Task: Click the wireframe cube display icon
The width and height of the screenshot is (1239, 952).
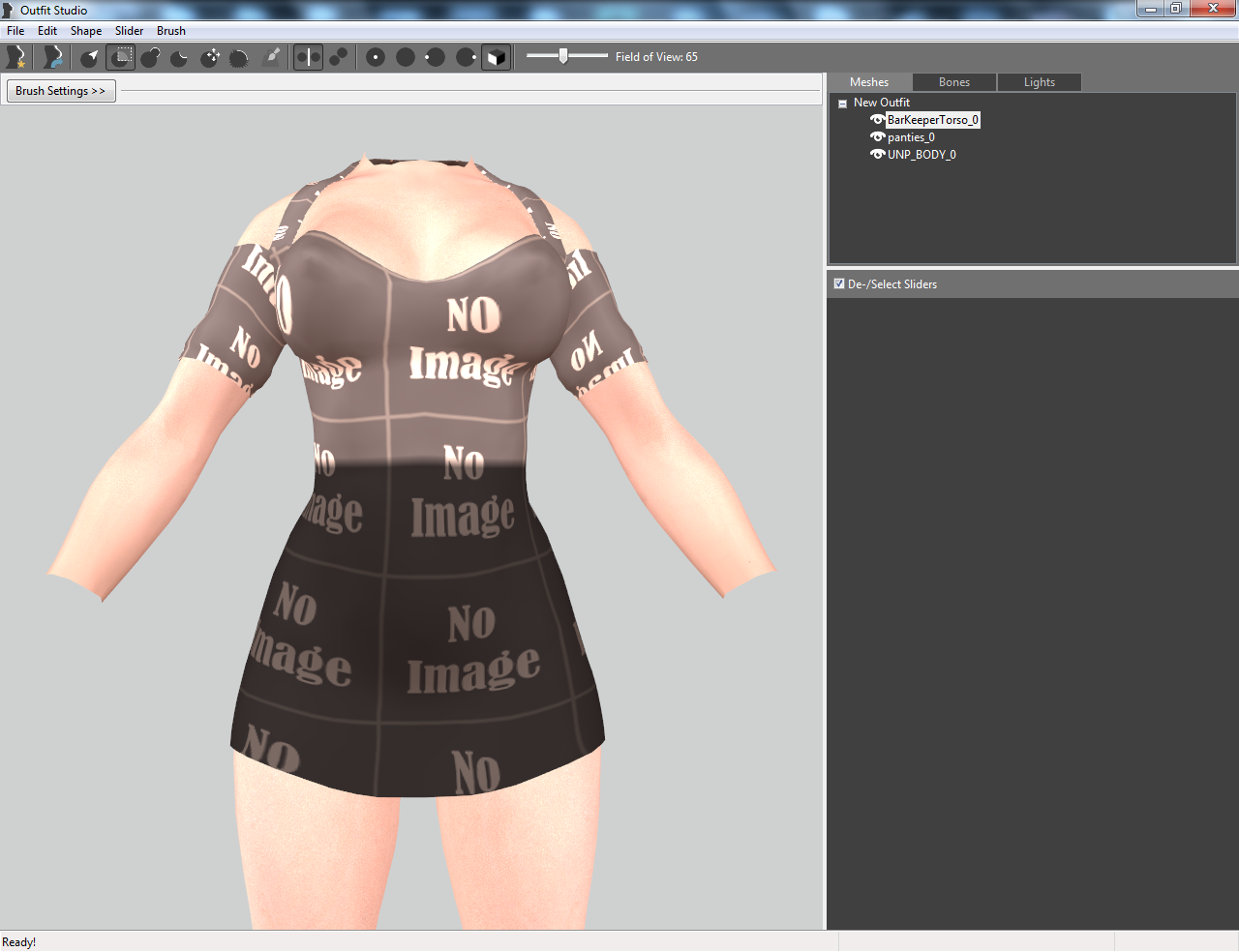Action: (496, 56)
